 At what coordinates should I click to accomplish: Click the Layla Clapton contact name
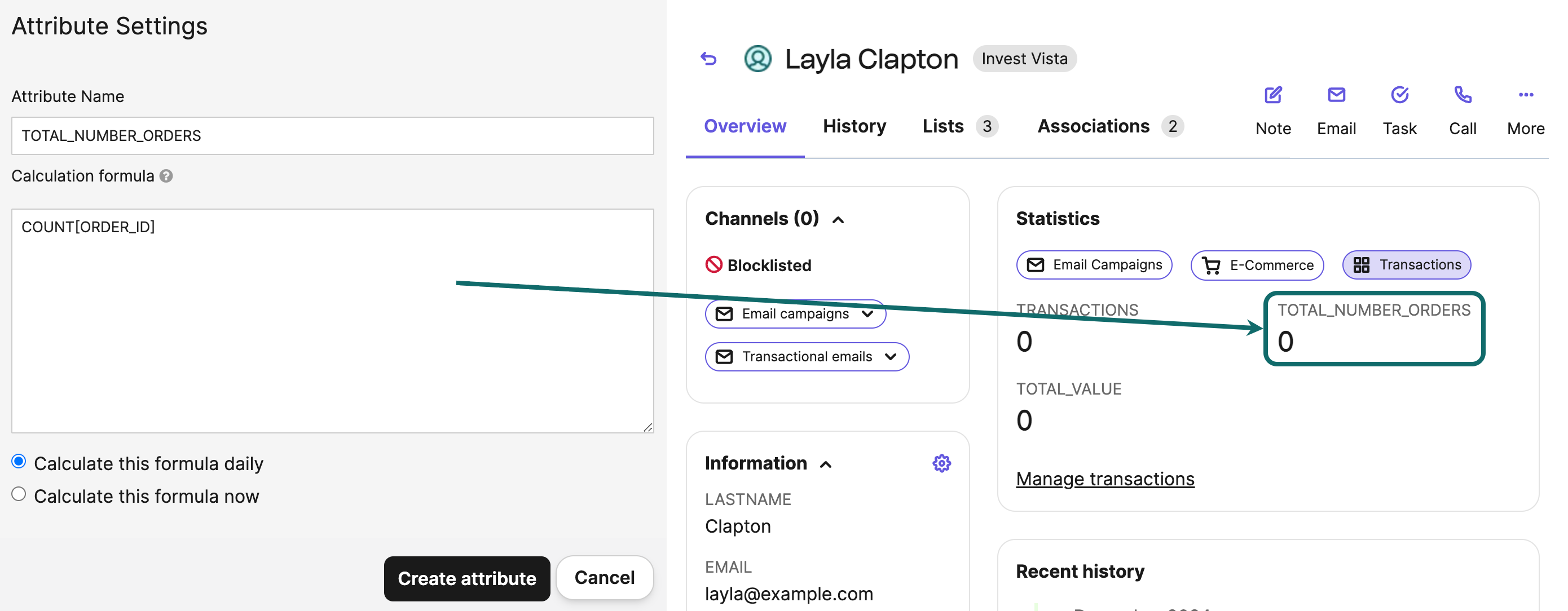[x=871, y=59]
